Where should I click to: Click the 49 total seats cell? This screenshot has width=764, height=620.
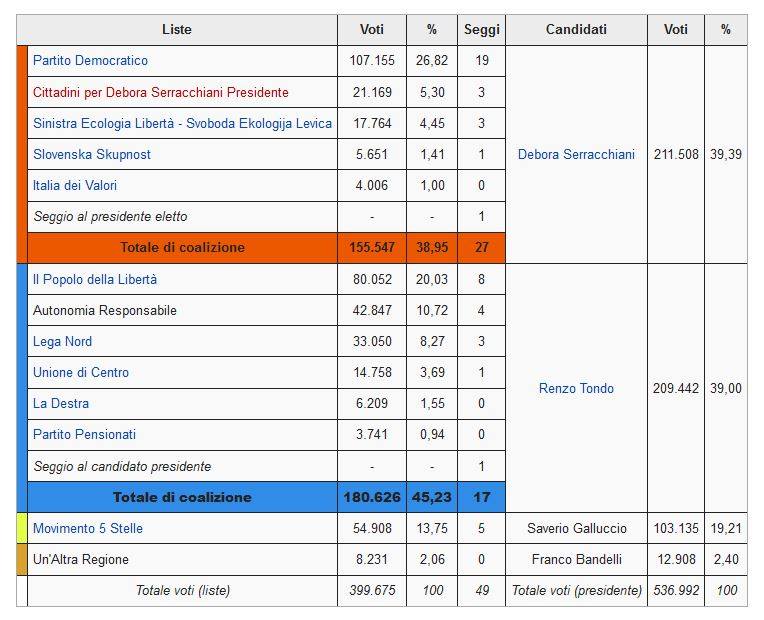pyautogui.click(x=481, y=591)
